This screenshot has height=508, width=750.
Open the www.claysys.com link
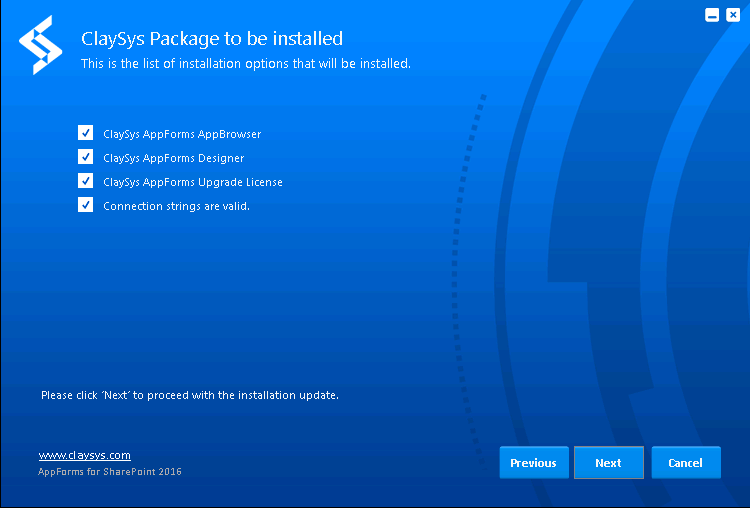(85, 455)
